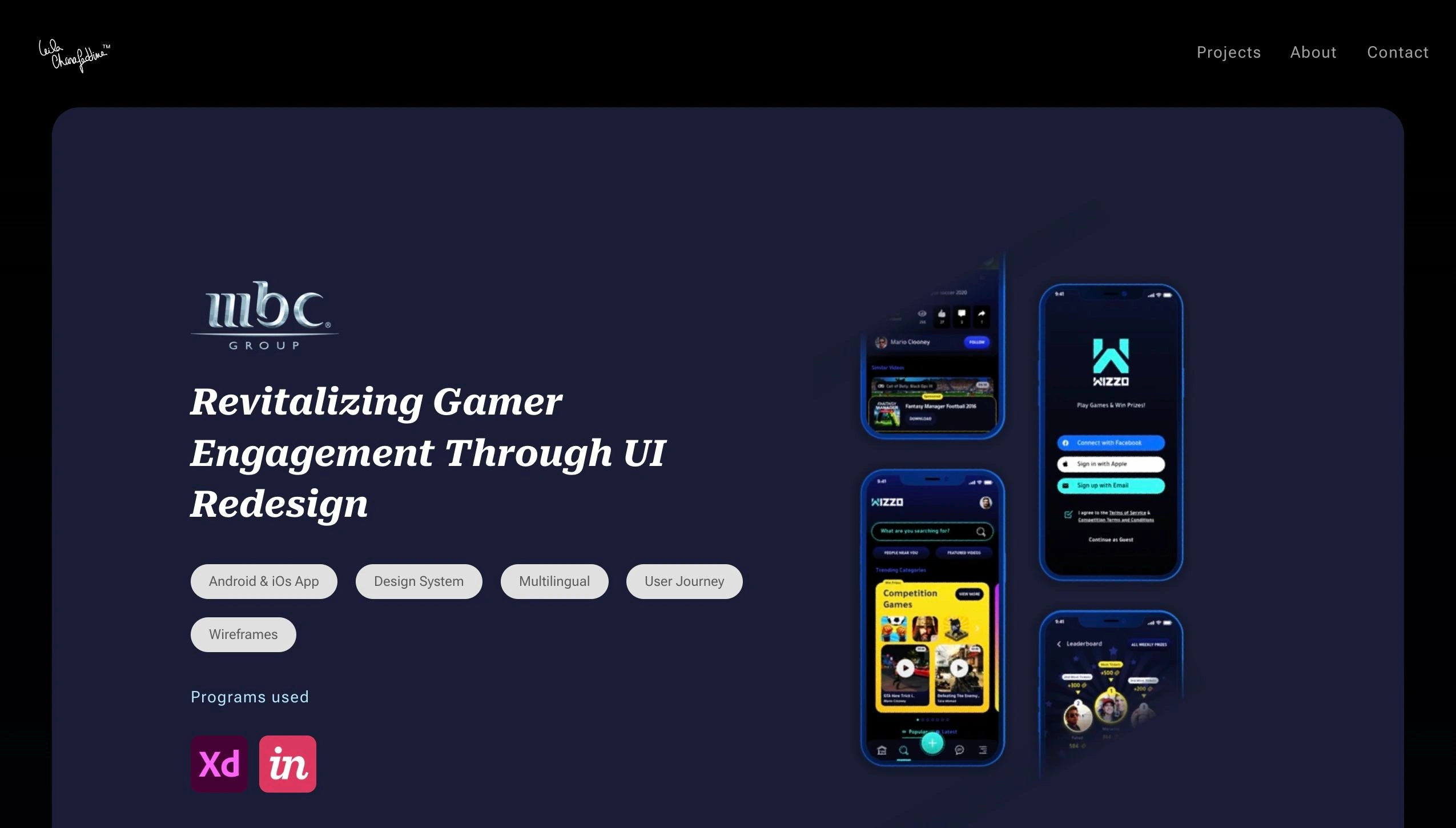Click the About navigation link

coord(1313,51)
